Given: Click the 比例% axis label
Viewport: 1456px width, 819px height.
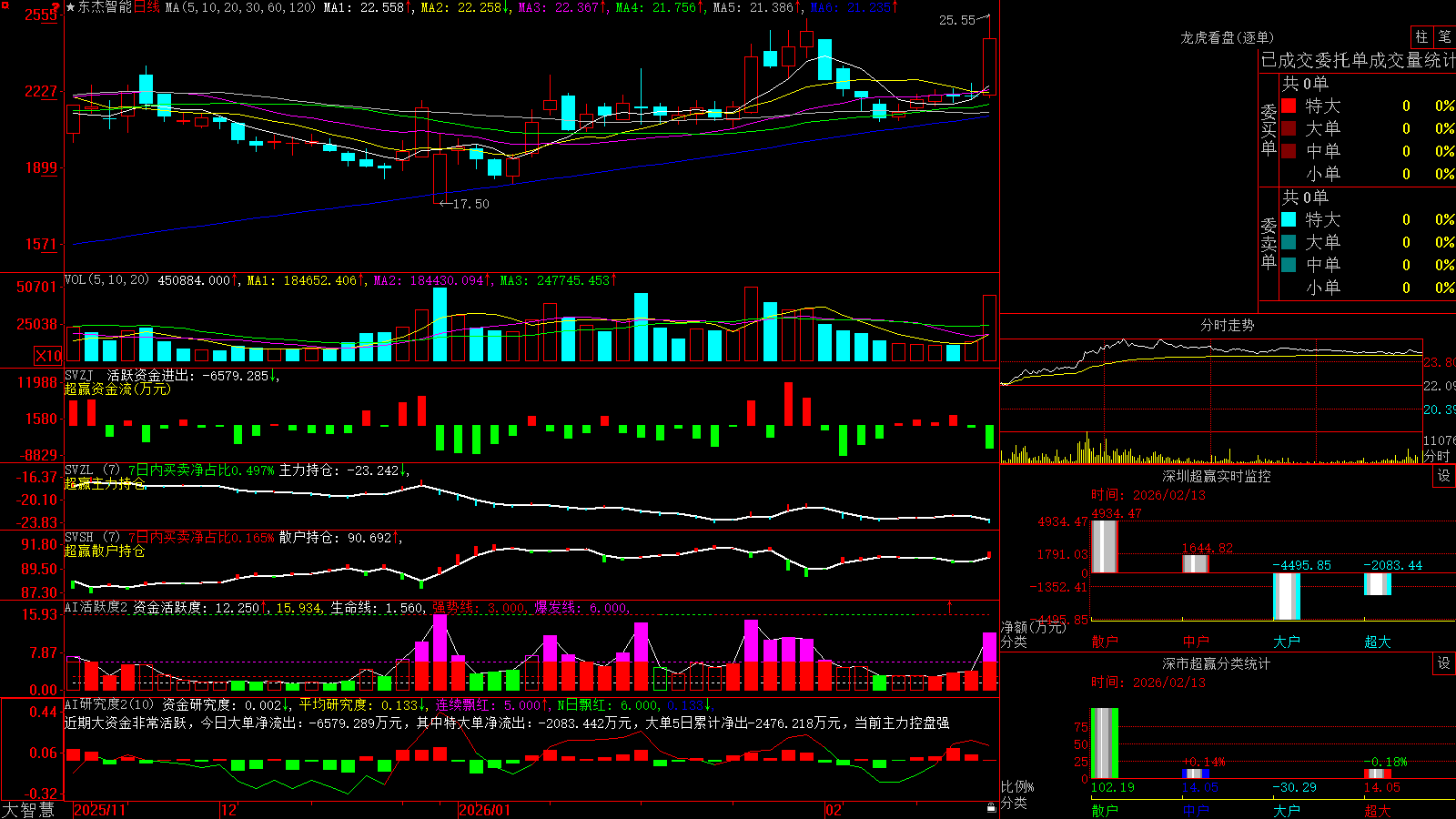Looking at the screenshot, I should click(x=1017, y=787).
